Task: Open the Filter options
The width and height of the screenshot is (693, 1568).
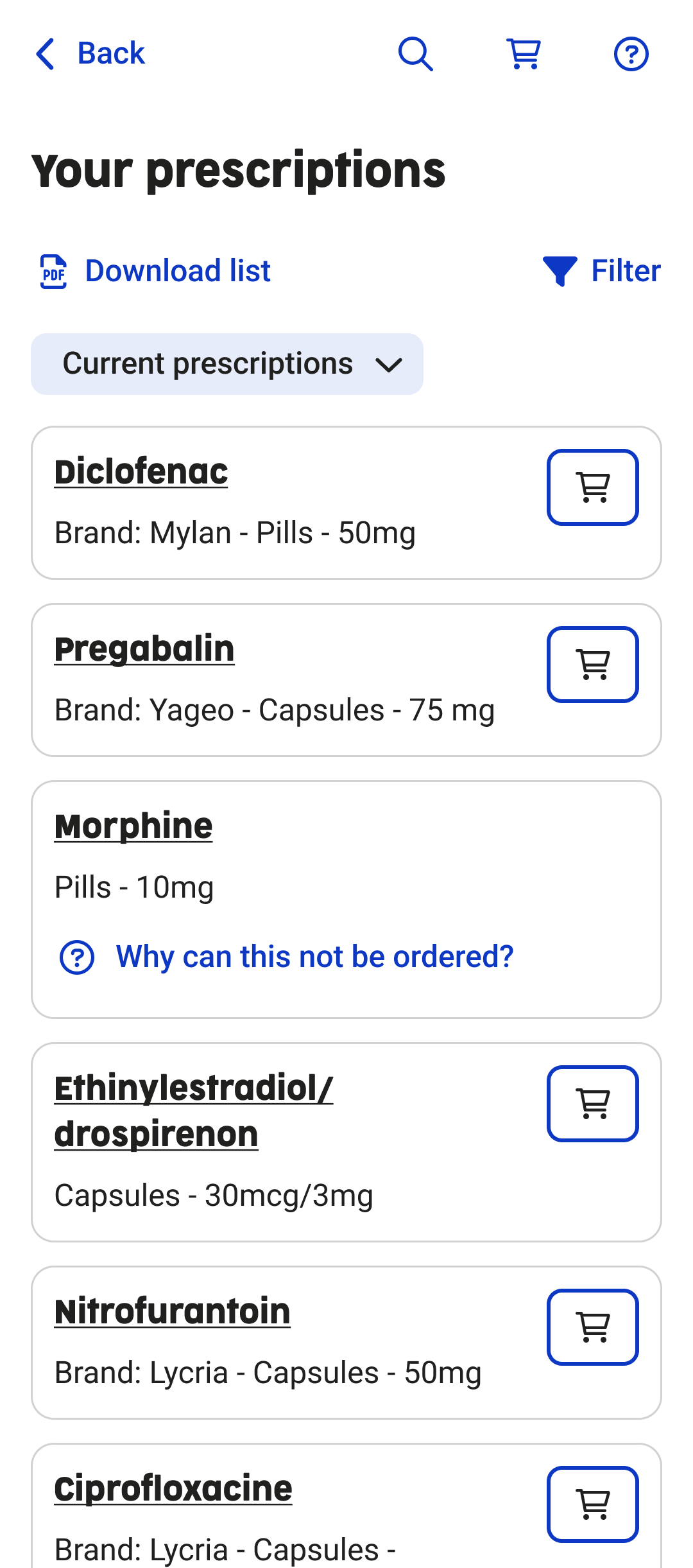Action: click(x=602, y=271)
